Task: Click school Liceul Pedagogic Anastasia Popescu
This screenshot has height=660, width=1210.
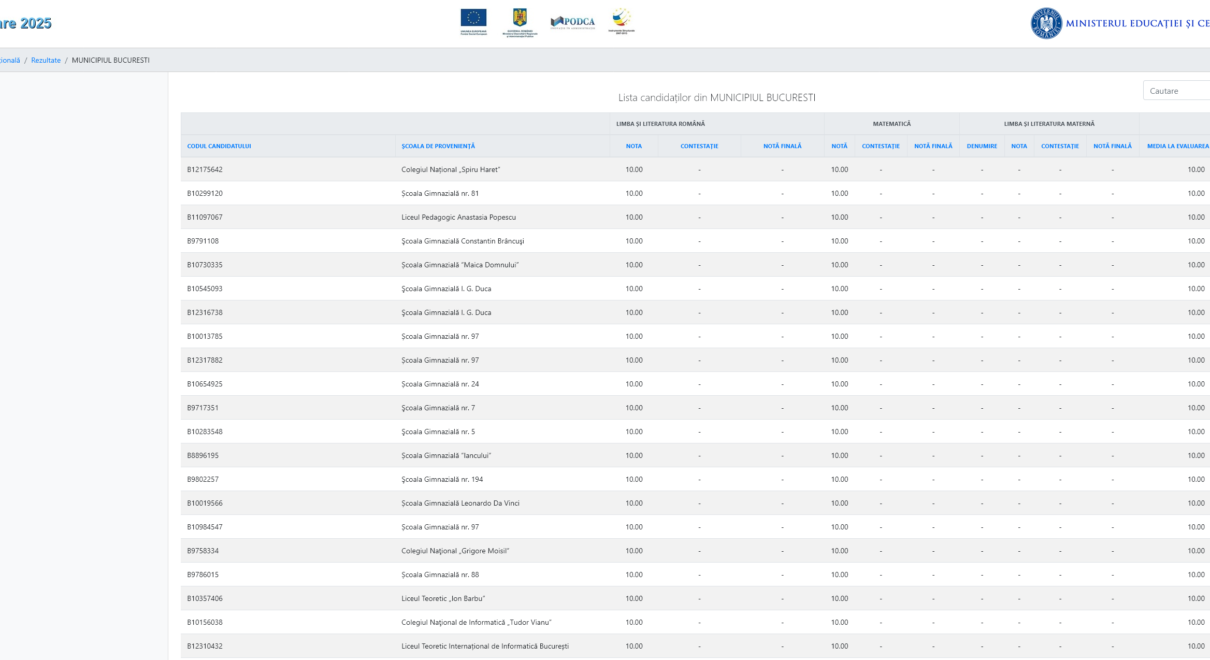Action: [x=459, y=217]
